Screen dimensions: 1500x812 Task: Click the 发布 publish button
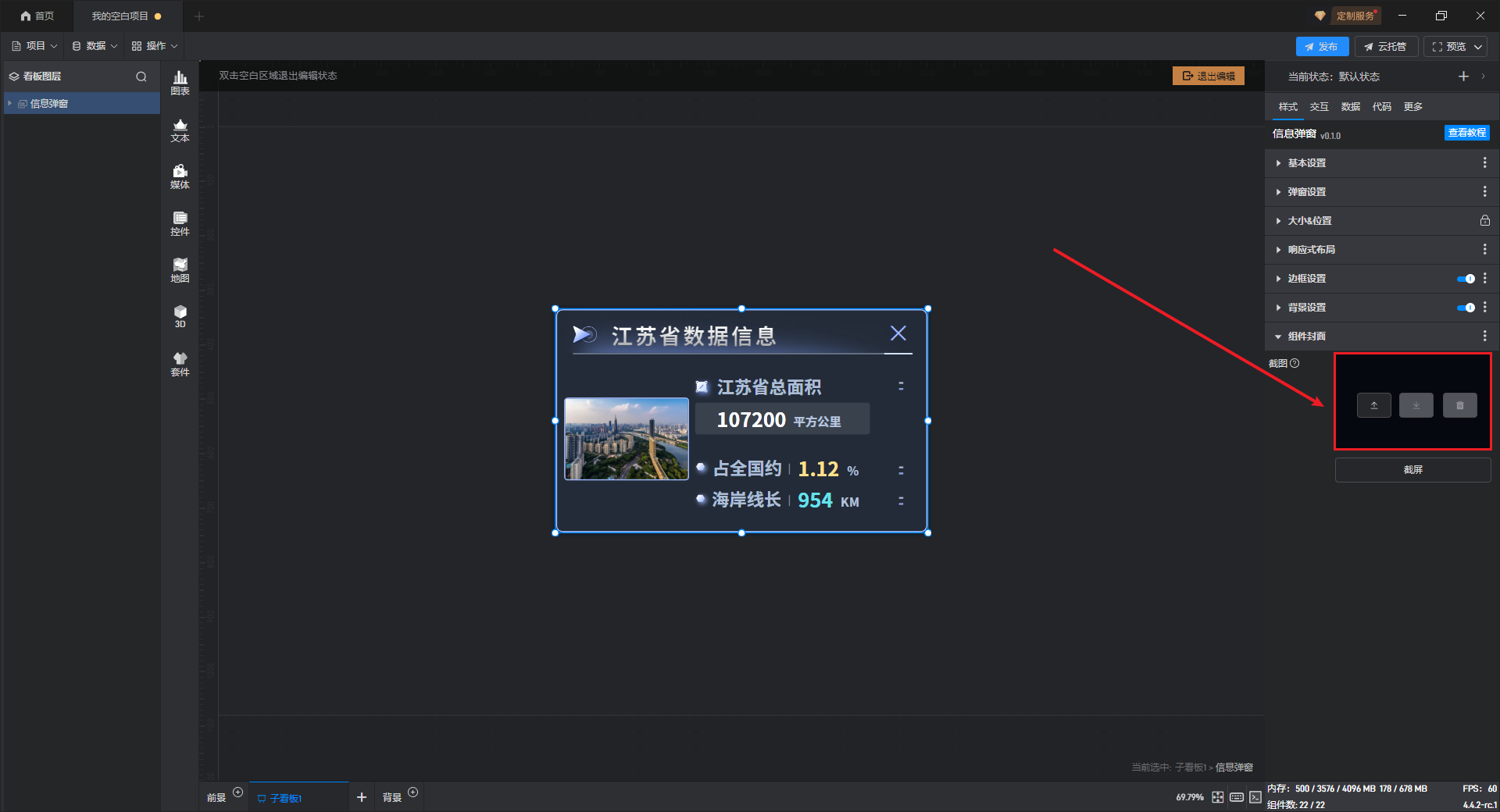coord(1322,47)
